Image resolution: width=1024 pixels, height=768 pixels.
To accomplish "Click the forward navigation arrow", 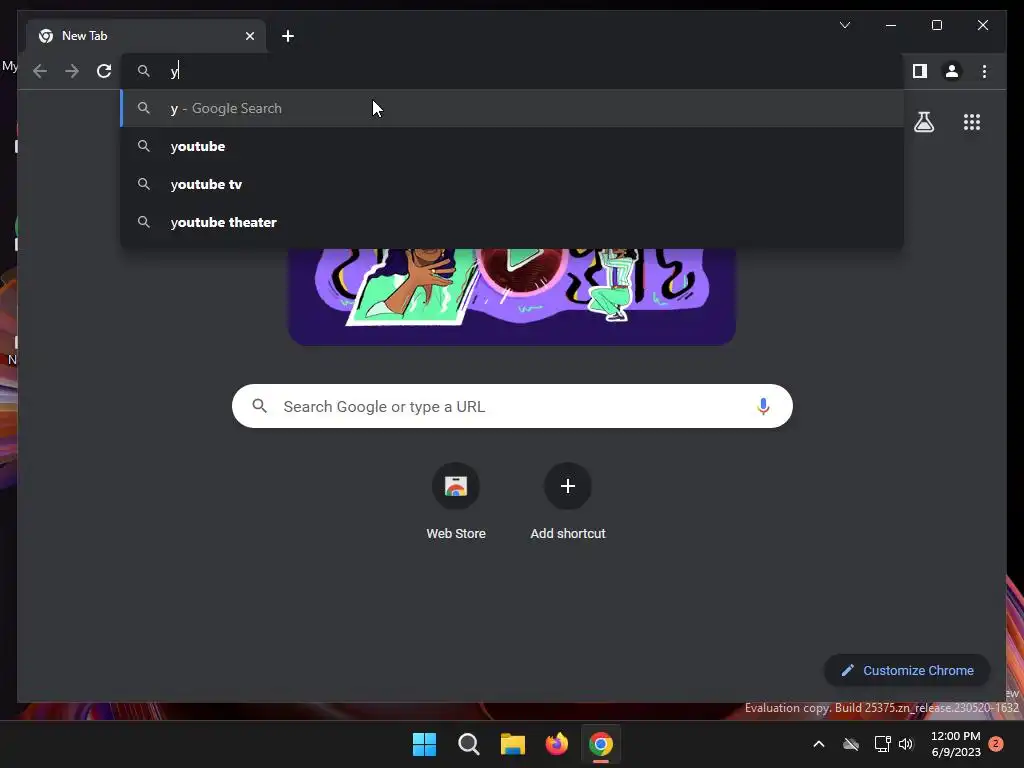I will click(x=72, y=71).
